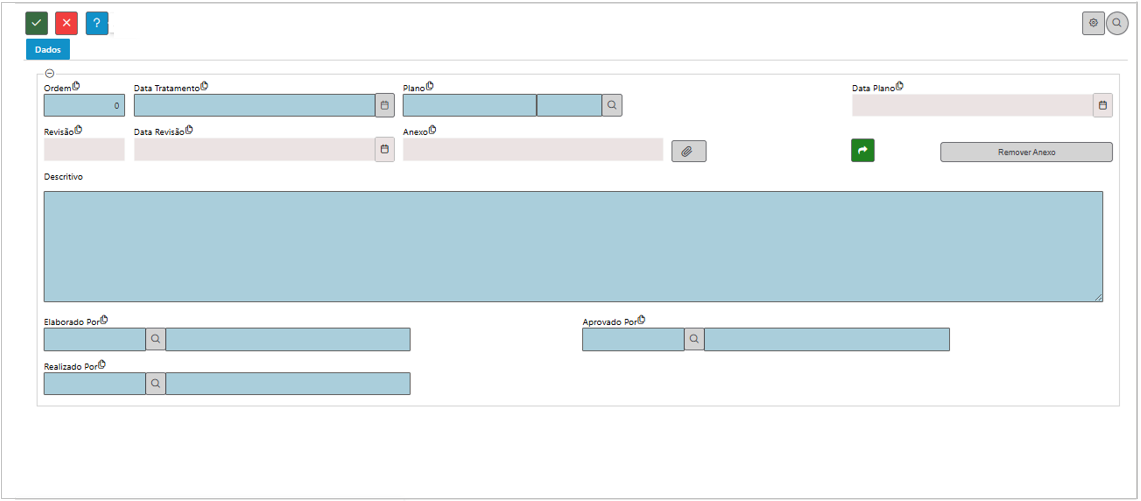Open the Data Revisão calendar picker
This screenshot has width=1141, height=501.
click(385, 149)
